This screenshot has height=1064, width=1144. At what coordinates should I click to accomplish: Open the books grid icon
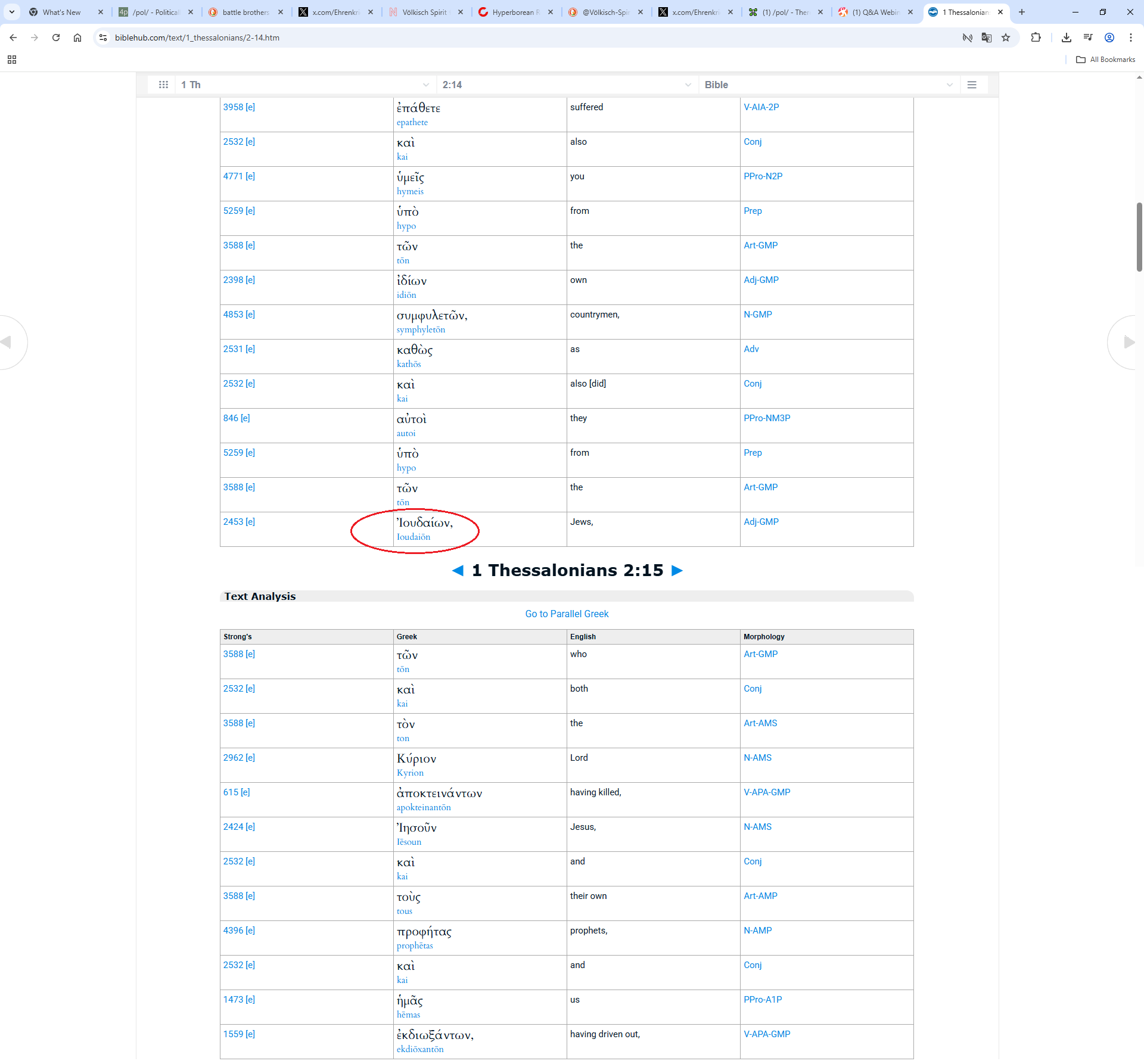[x=163, y=85]
